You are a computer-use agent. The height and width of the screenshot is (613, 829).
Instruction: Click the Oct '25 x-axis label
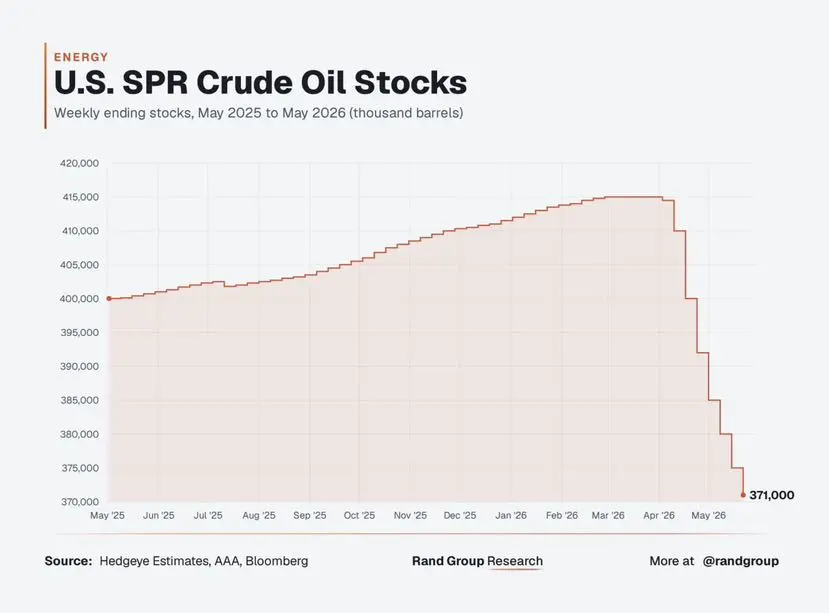[x=359, y=515]
